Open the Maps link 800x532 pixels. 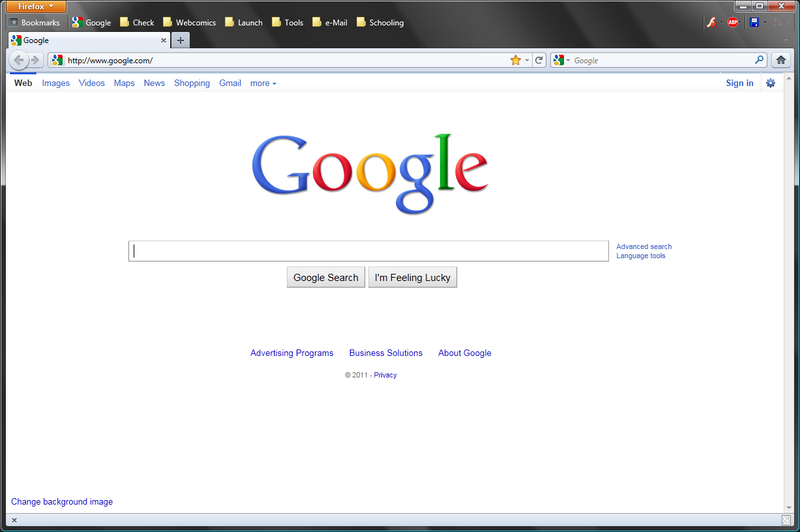tap(124, 83)
